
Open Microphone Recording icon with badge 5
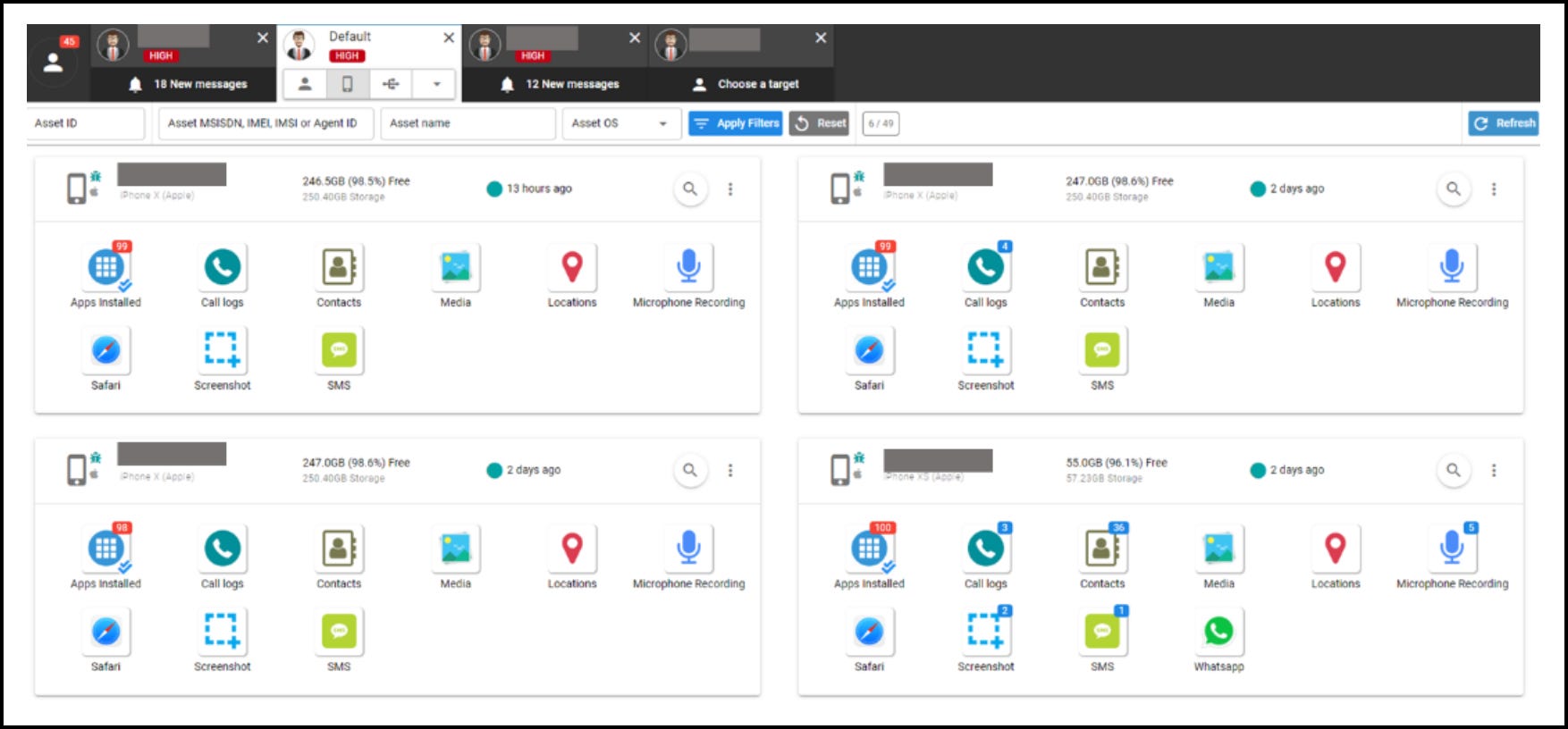coord(1452,549)
